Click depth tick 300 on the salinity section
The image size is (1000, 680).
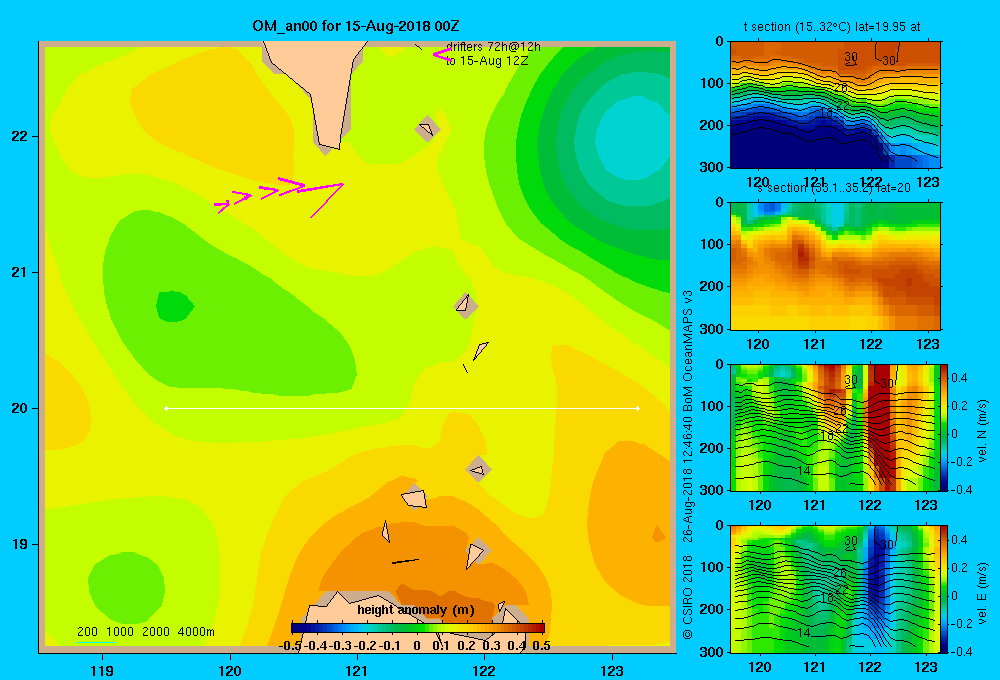tap(713, 329)
